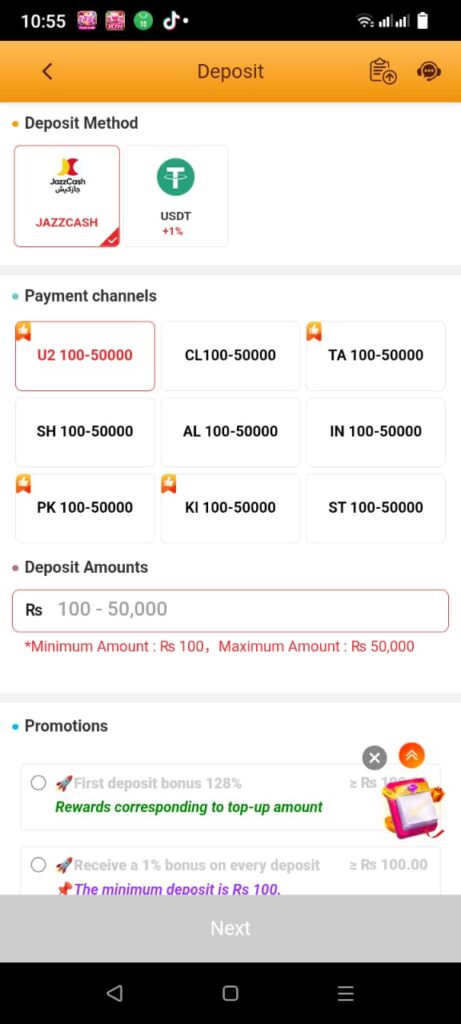Select the JazzCash deposit method
The width and height of the screenshot is (461, 1024).
click(x=67, y=196)
